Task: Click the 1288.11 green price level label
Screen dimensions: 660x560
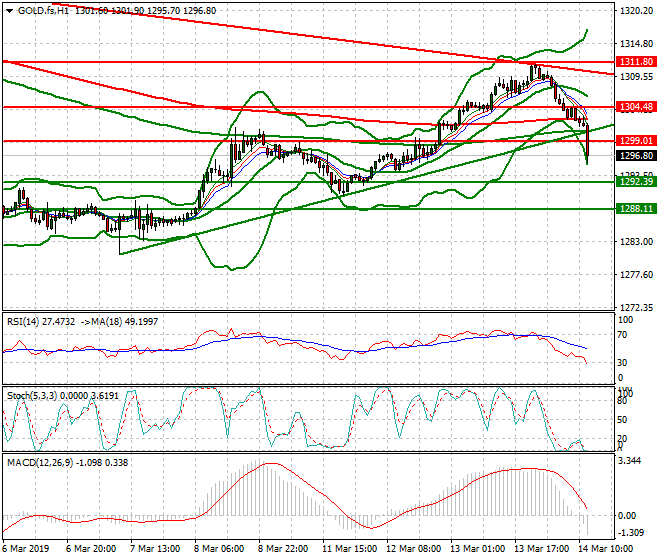Action: [x=636, y=209]
